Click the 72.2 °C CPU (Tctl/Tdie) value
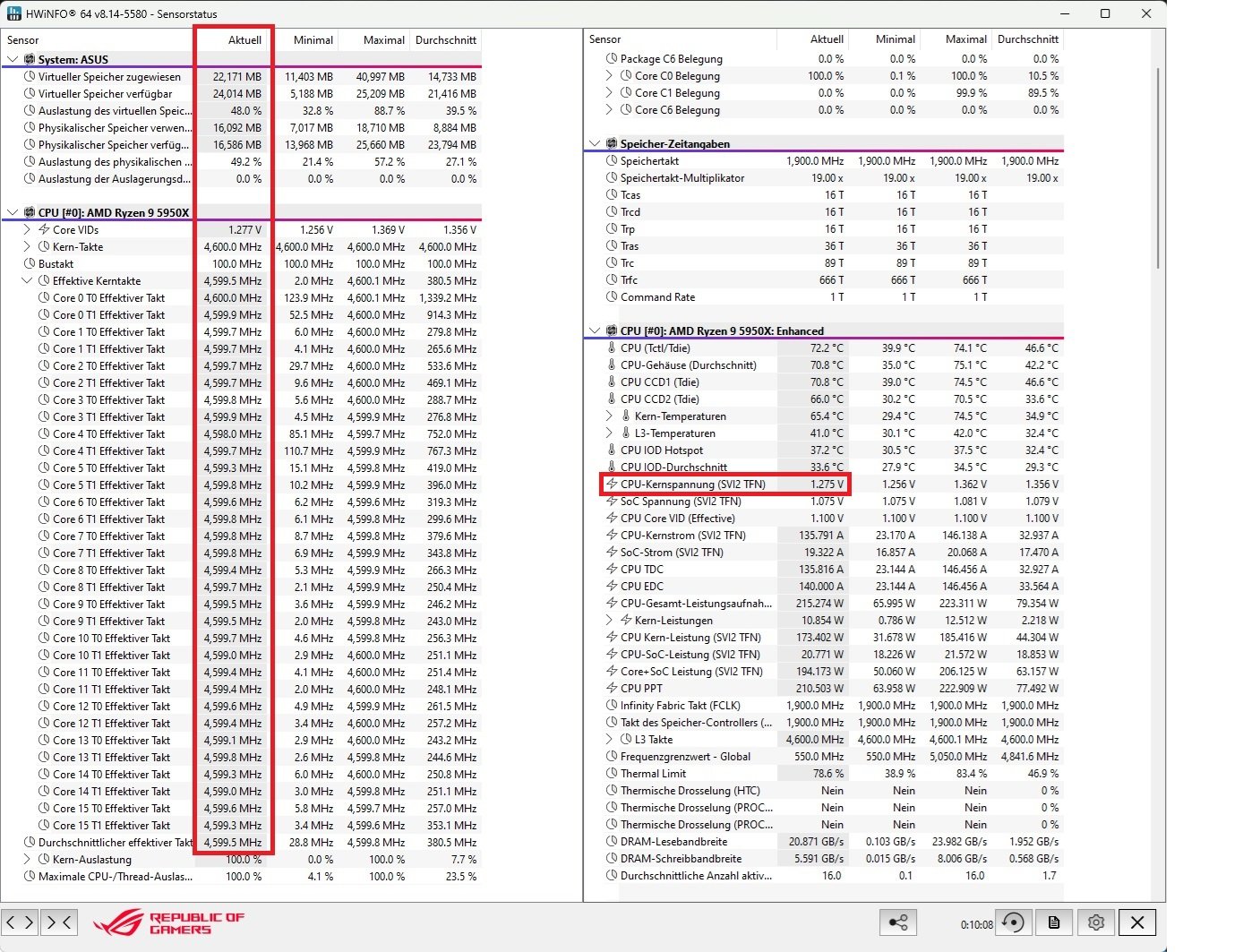Image resolution: width=1243 pixels, height=952 pixels. coord(826,347)
